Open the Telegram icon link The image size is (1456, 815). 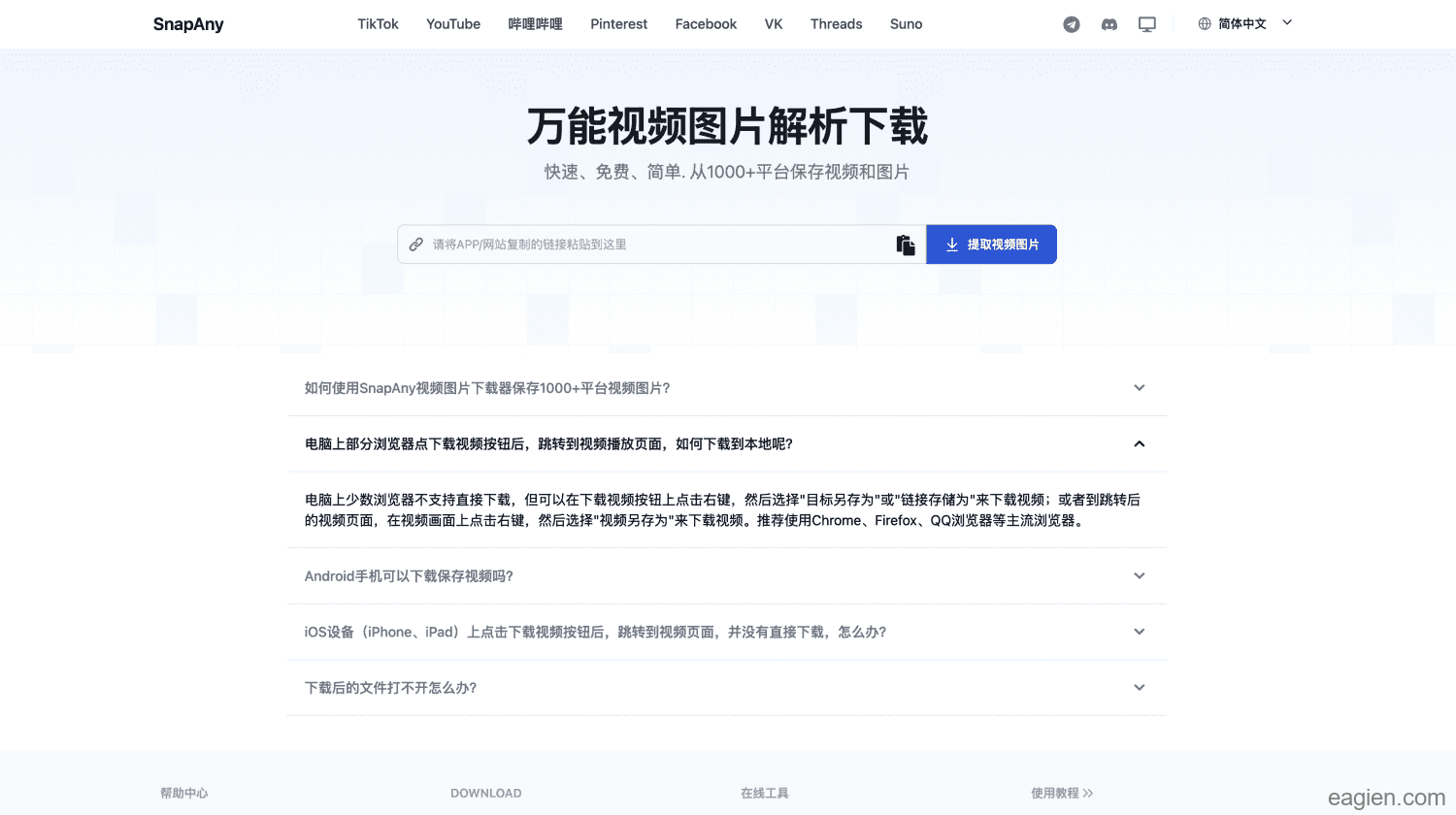[x=1072, y=24]
